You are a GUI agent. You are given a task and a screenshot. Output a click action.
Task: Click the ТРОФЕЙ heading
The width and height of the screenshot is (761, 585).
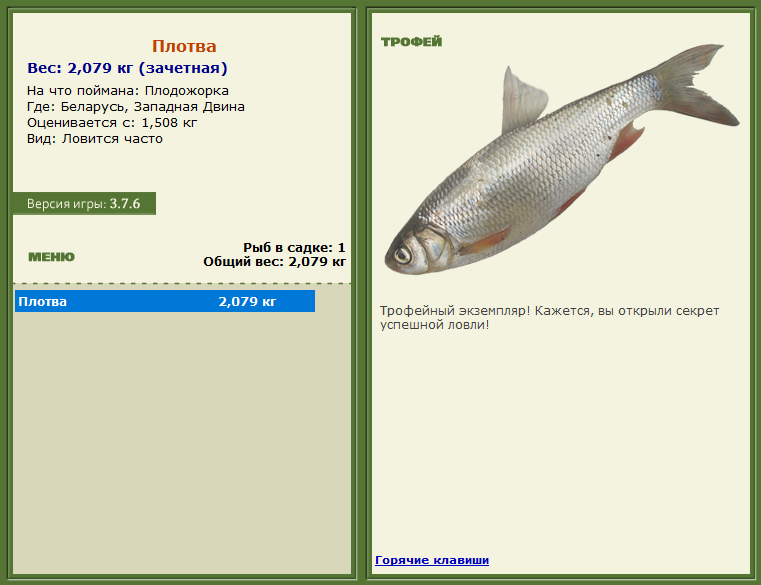click(412, 42)
